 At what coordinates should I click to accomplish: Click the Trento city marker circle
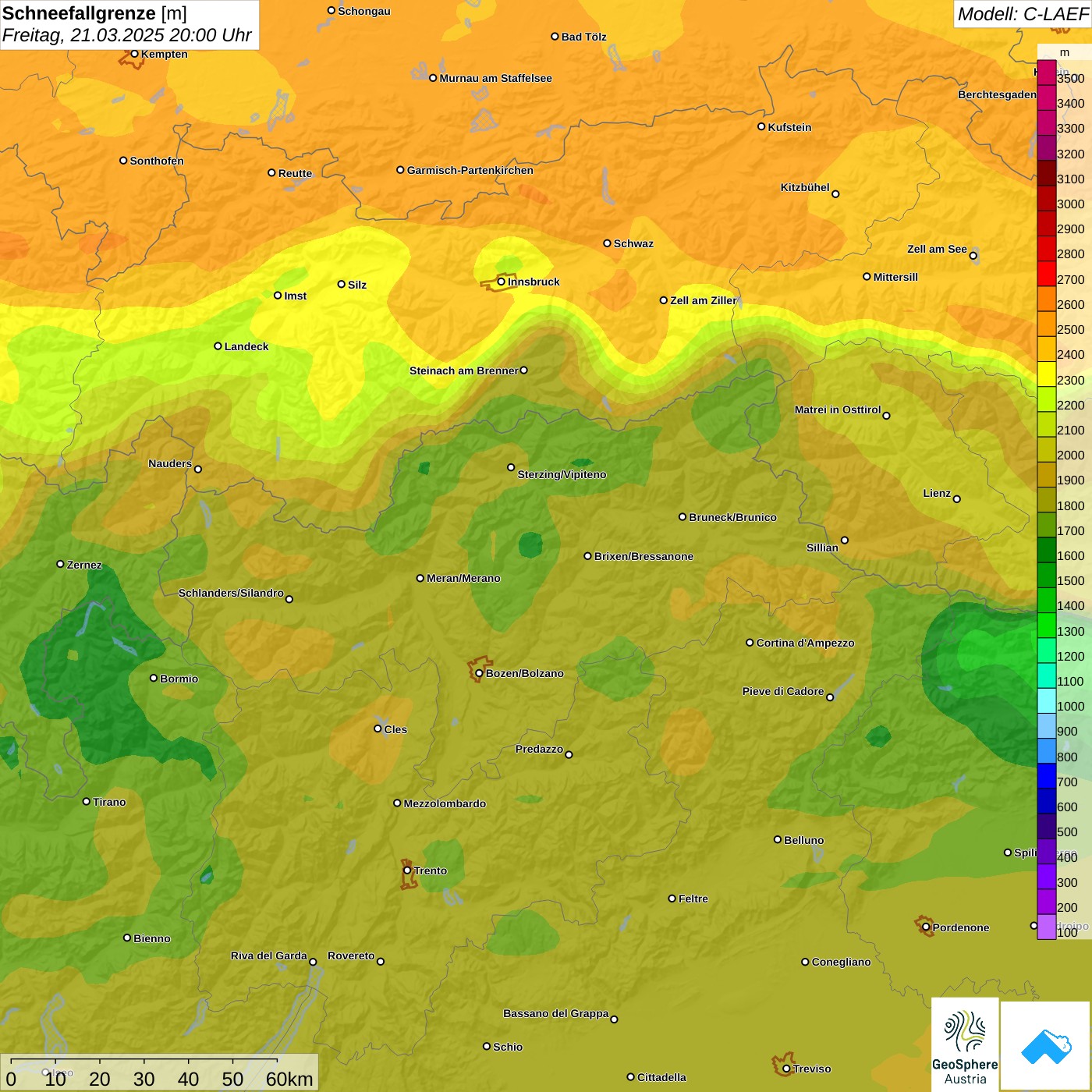[x=407, y=870]
